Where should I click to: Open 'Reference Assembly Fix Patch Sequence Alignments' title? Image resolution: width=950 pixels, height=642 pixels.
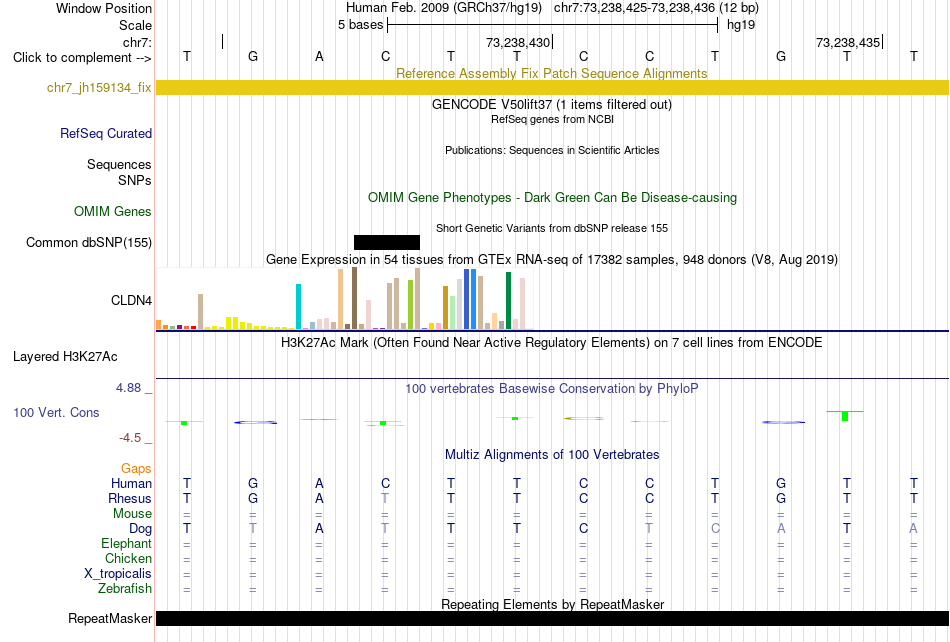click(552, 73)
